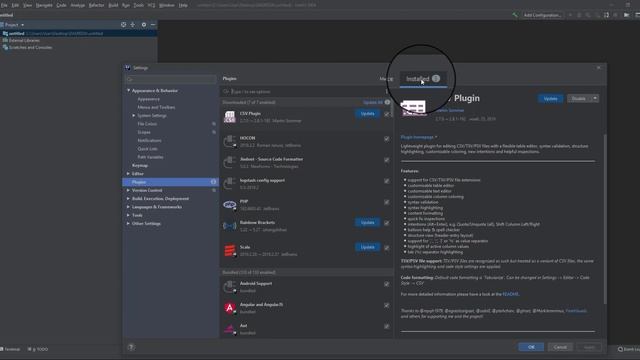This screenshot has height=360, width=640.
Task: Switch to the Installed tab
Action: pyautogui.click(x=423, y=79)
